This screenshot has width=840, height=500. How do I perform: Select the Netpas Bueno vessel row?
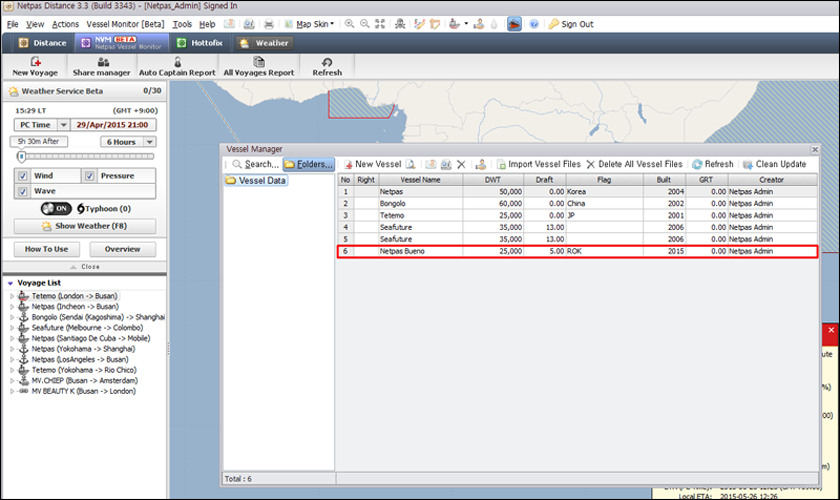click(x=578, y=251)
